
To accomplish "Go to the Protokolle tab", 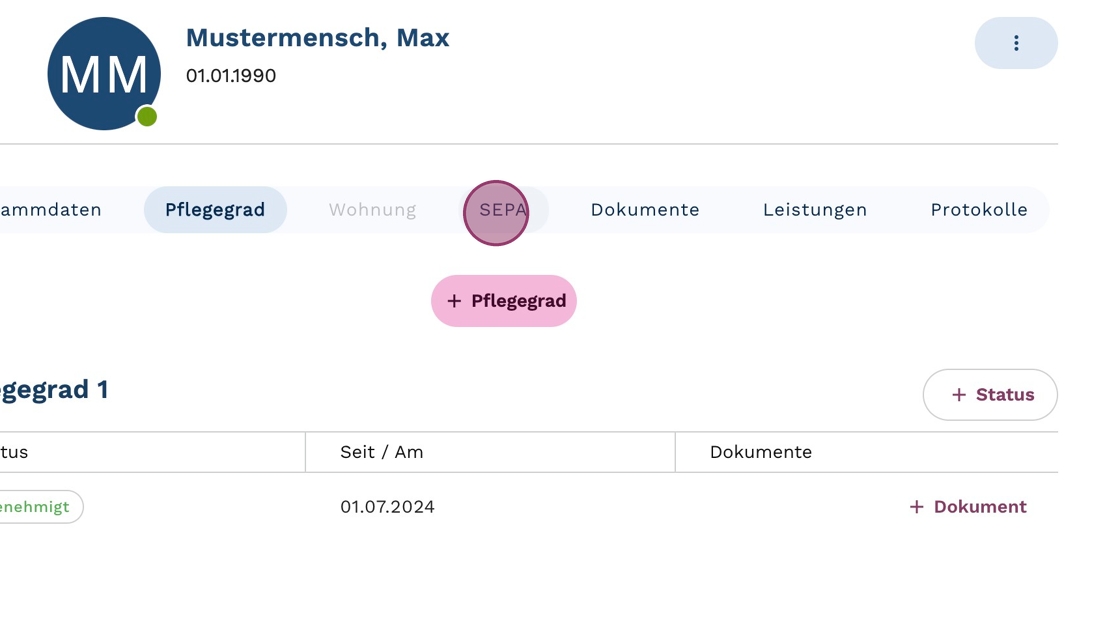I will (978, 210).
